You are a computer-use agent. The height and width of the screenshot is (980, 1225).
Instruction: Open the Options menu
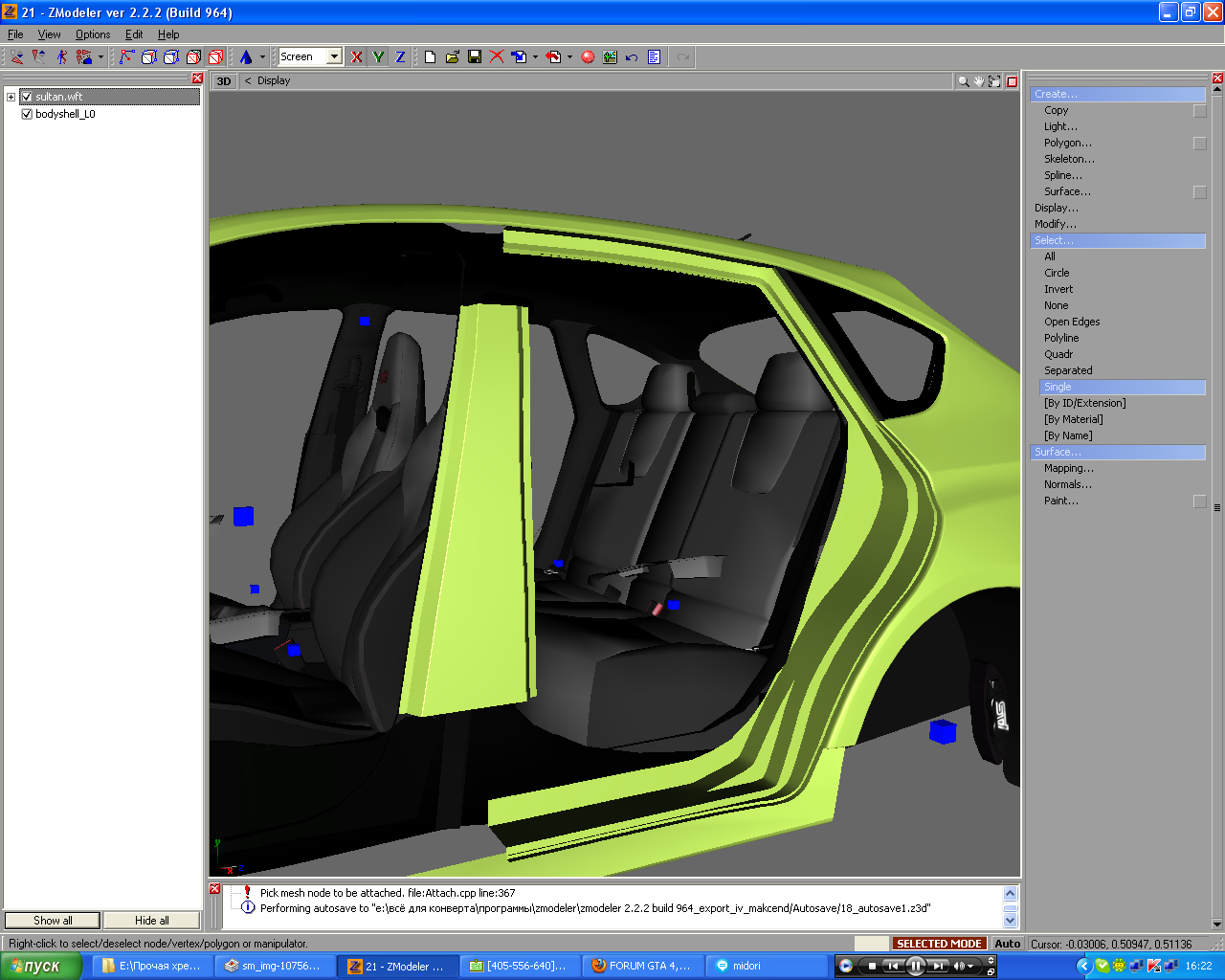(93, 34)
